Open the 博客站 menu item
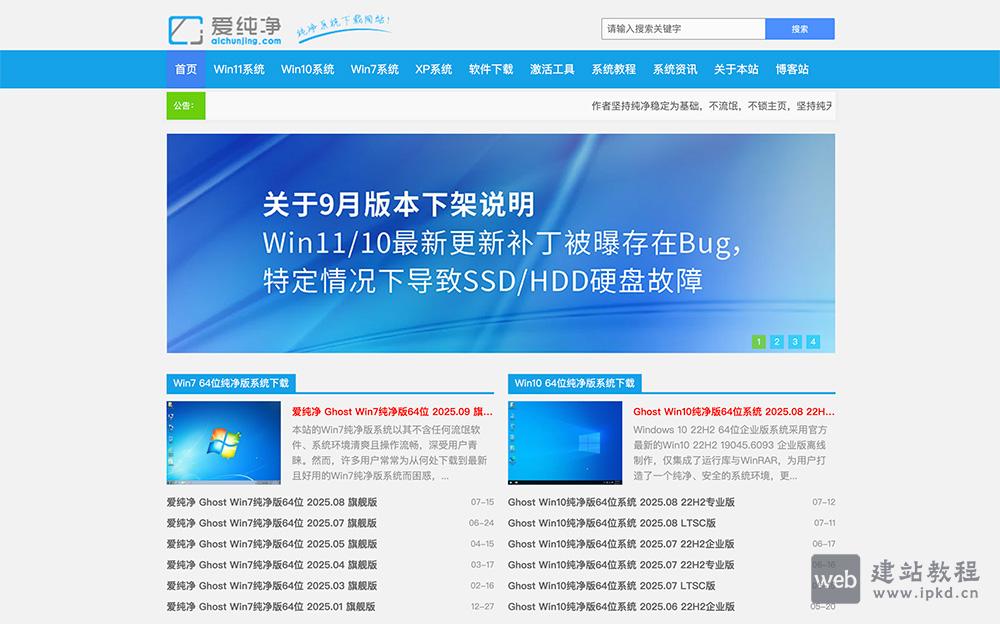This screenshot has width=1000, height=624. 792,69
